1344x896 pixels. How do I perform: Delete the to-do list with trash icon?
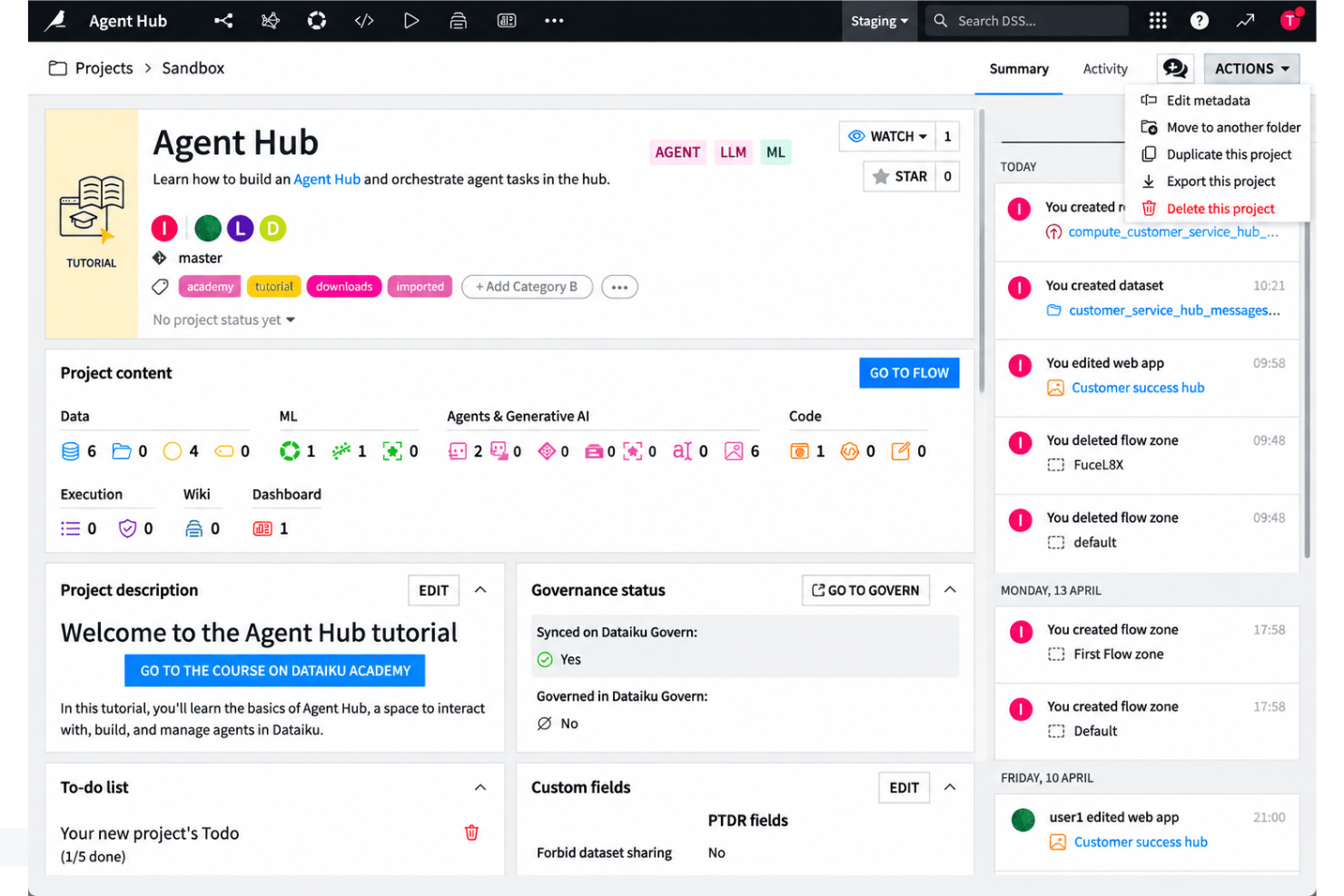471,832
